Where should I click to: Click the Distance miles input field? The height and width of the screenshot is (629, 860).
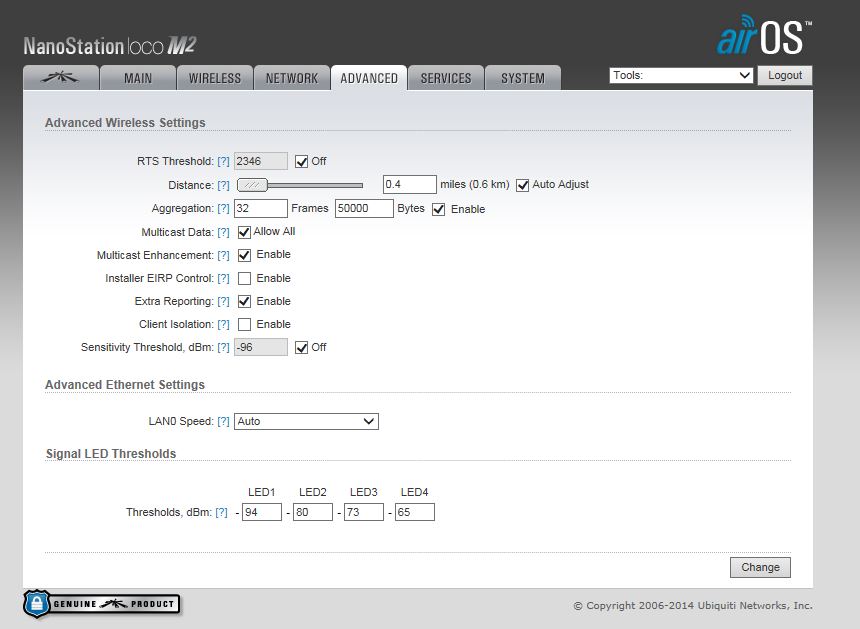410,185
